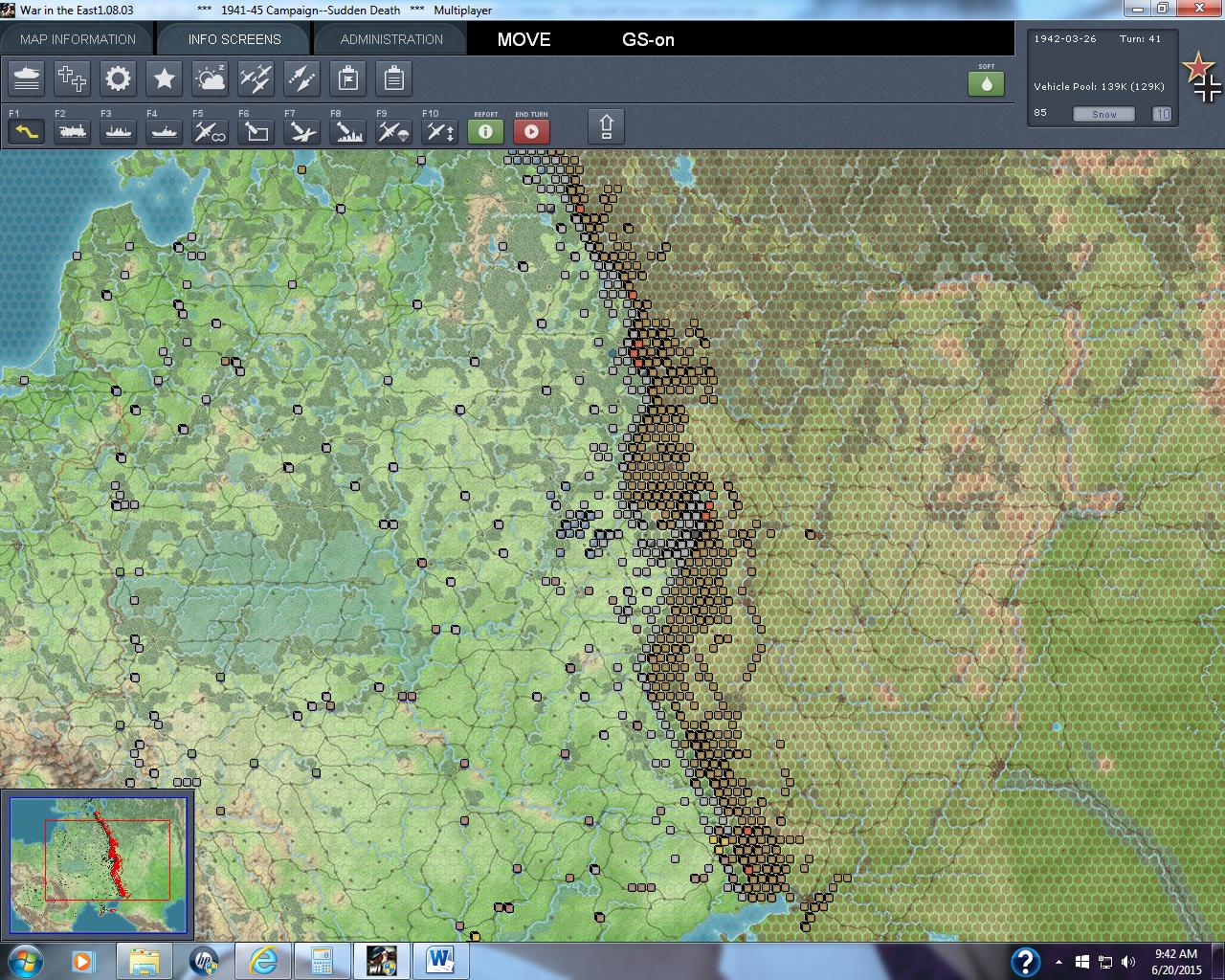The image size is (1225, 980).
Task: Select F4 amphibious ship icon
Action: coord(165,130)
